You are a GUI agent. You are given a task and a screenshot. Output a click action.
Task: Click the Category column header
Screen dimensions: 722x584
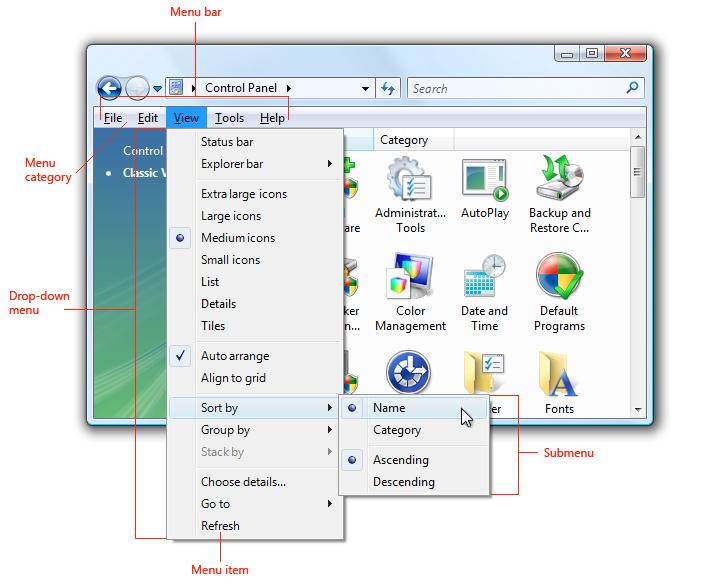(404, 140)
